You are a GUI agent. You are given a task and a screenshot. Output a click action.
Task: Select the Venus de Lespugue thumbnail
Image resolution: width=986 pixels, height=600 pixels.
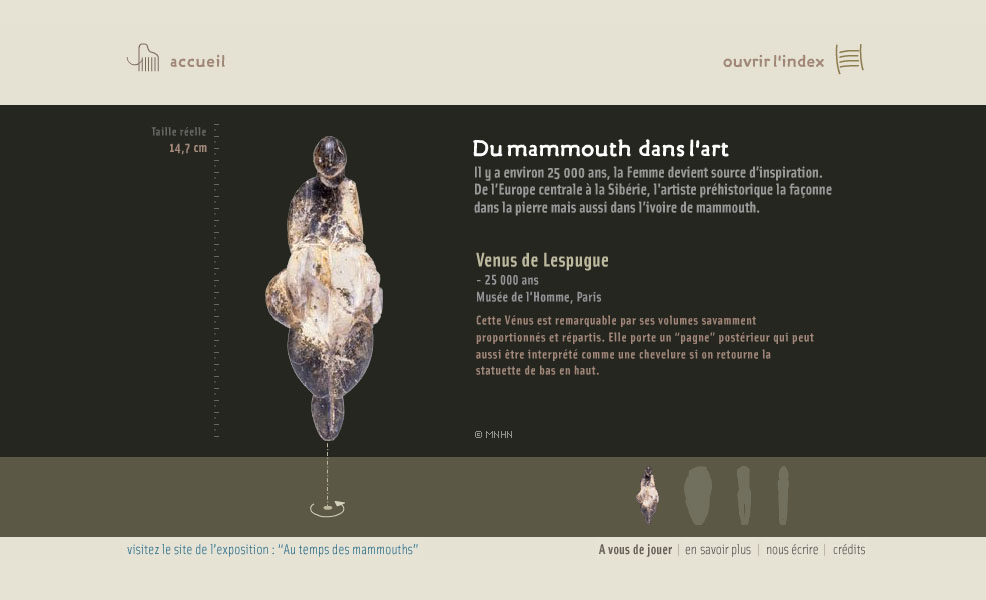click(648, 496)
